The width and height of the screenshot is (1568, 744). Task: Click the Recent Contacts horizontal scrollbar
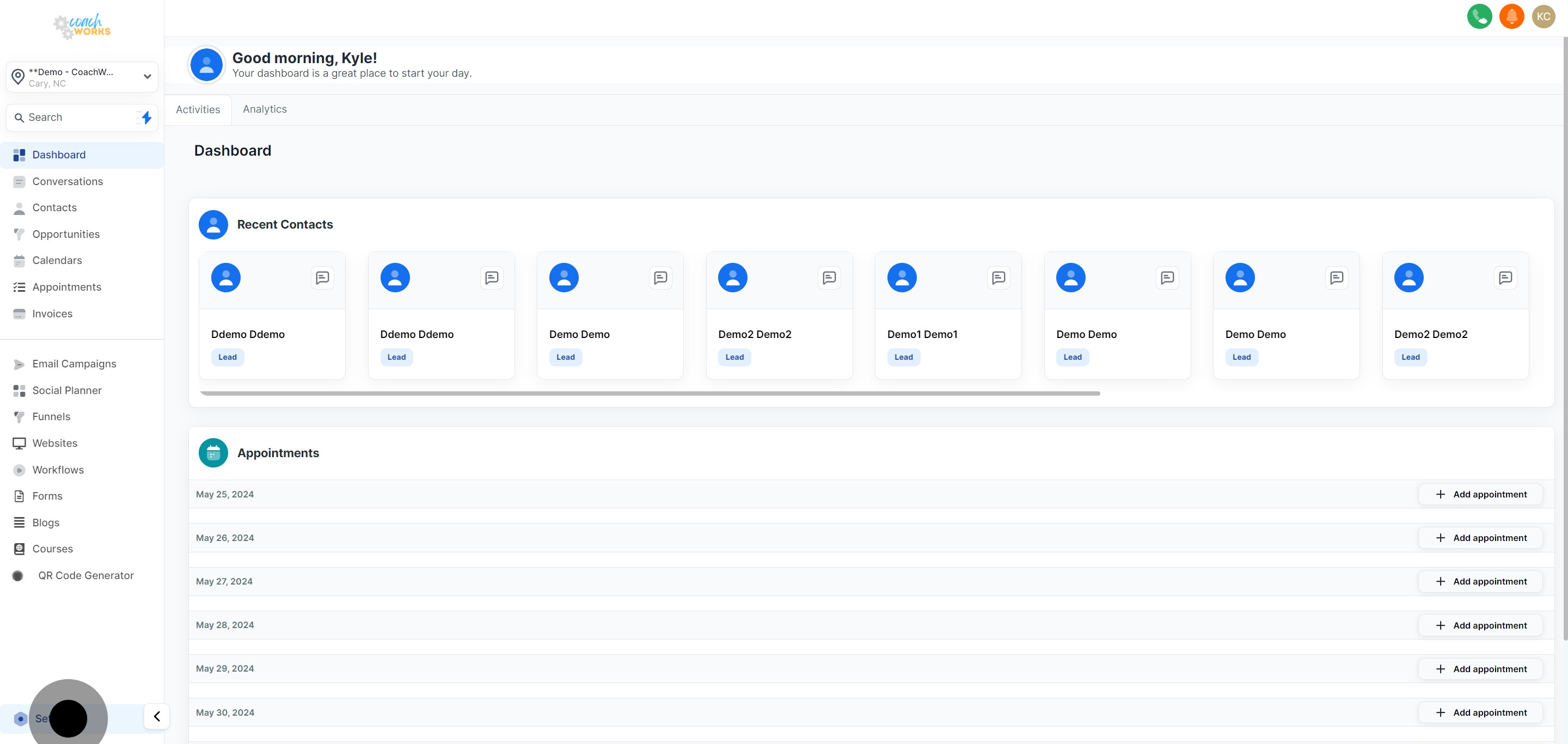tap(650, 393)
